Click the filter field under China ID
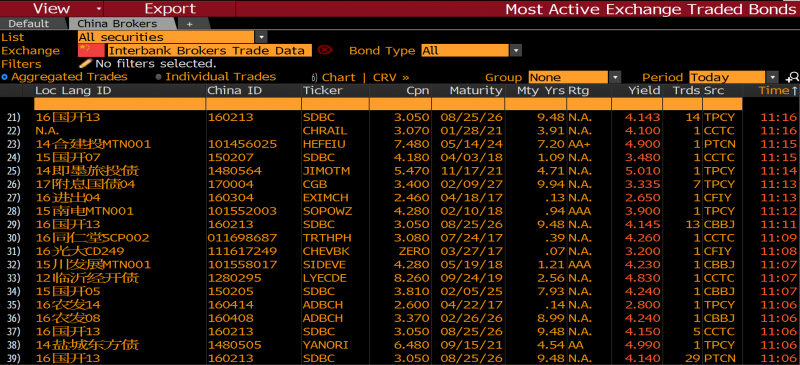Viewport: 800px width, 365px height. [x=253, y=104]
